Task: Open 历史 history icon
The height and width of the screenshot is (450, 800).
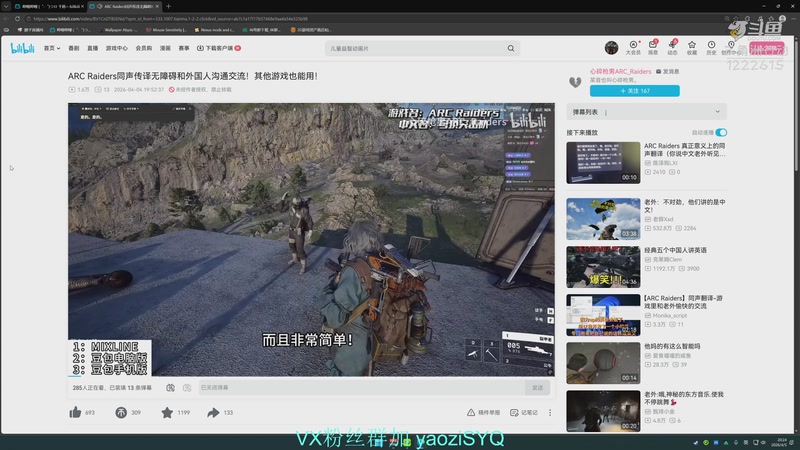Action: click(711, 48)
